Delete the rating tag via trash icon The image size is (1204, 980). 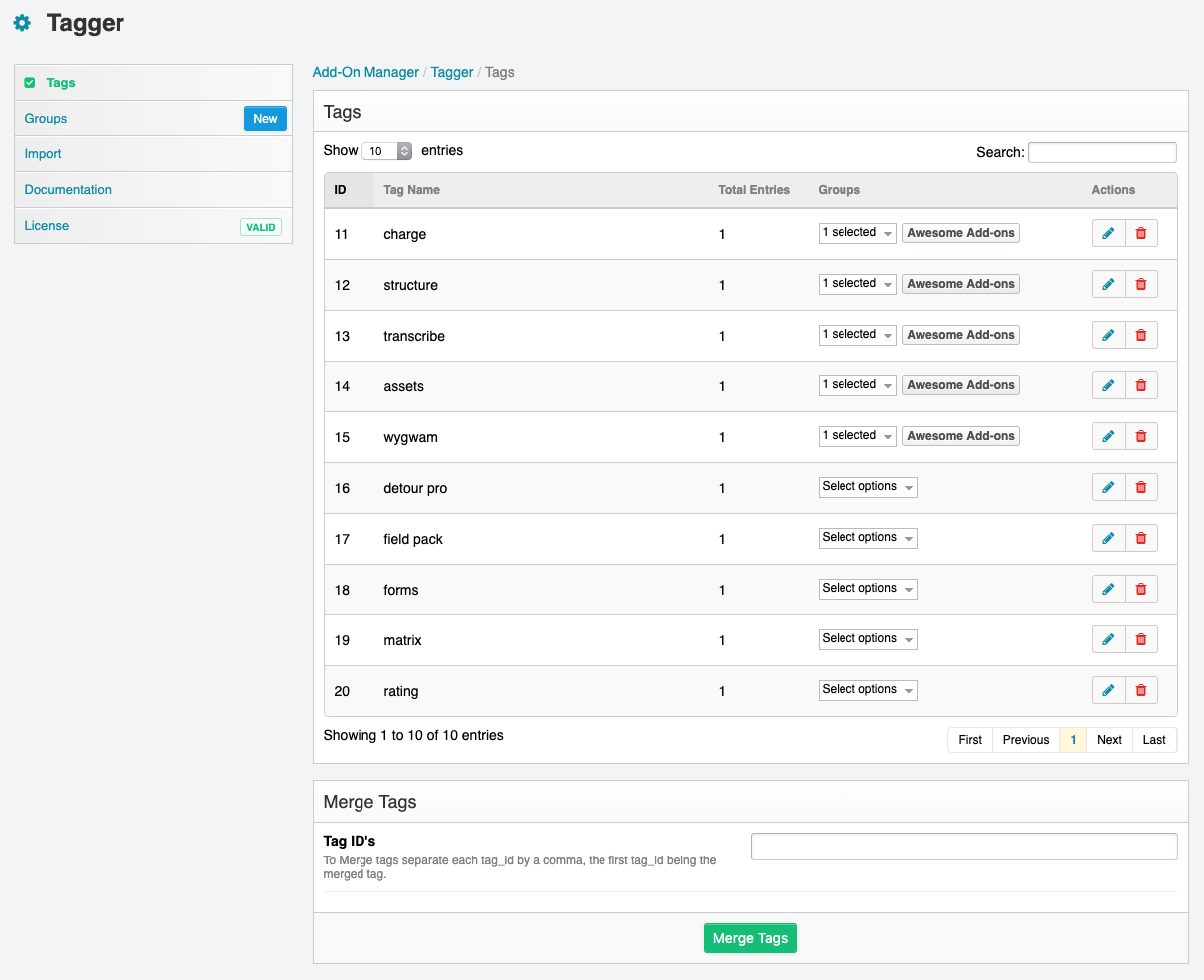[1141, 690]
